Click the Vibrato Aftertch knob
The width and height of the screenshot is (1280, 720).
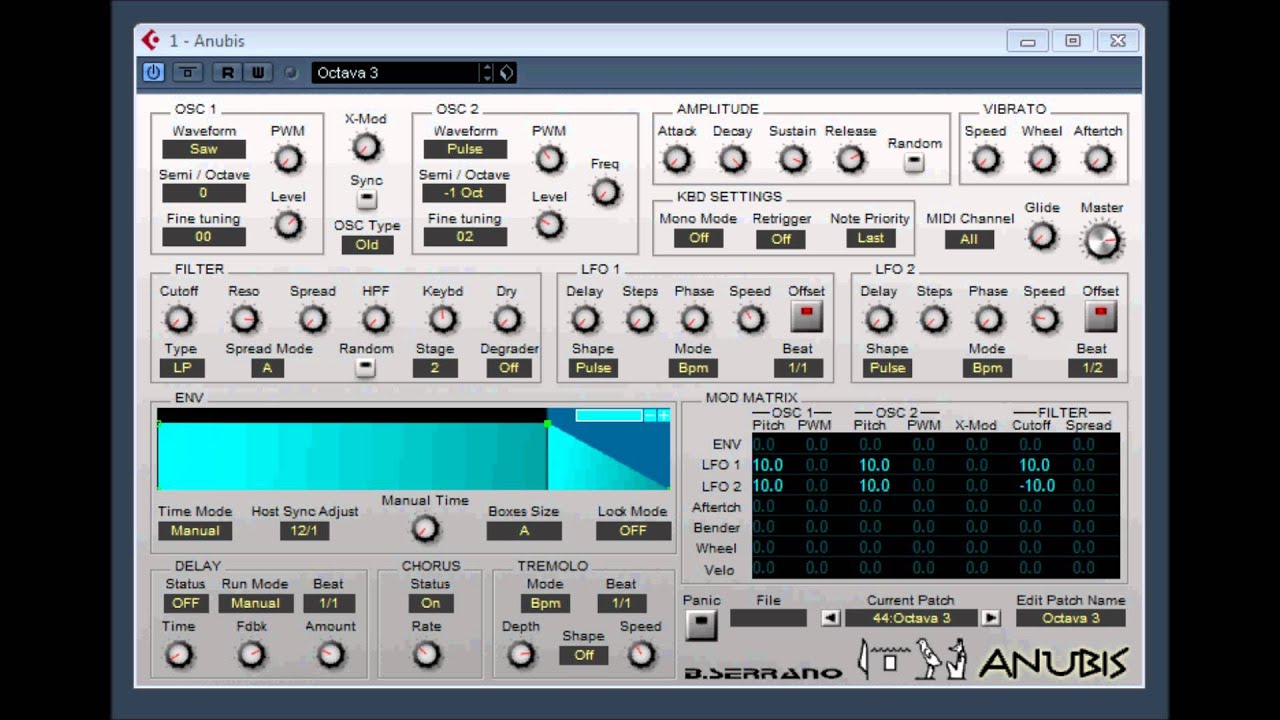point(1098,158)
